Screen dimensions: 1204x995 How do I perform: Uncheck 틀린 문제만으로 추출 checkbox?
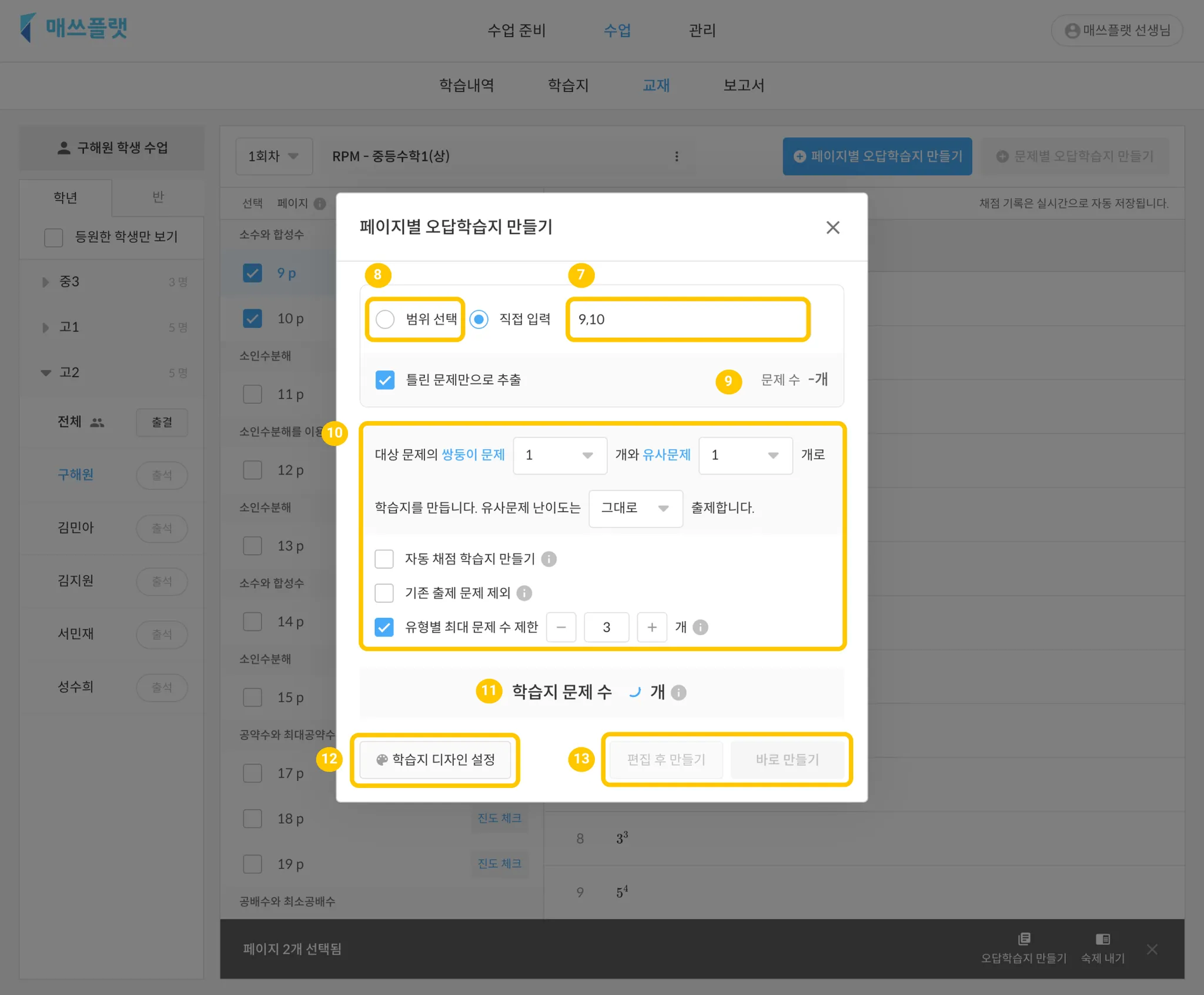pos(385,380)
